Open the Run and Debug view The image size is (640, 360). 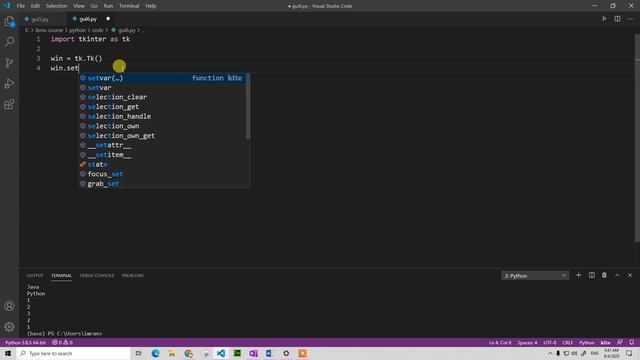[9, 83]
